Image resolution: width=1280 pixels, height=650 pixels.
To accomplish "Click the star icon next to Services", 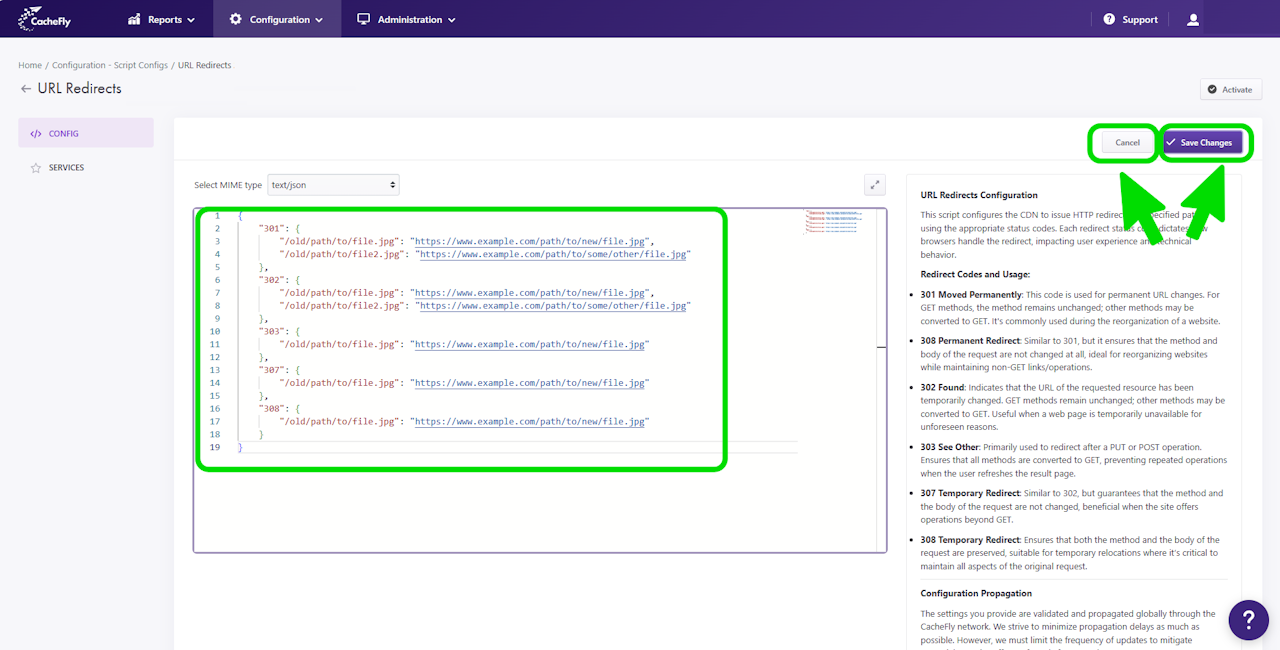I will 35,168.
